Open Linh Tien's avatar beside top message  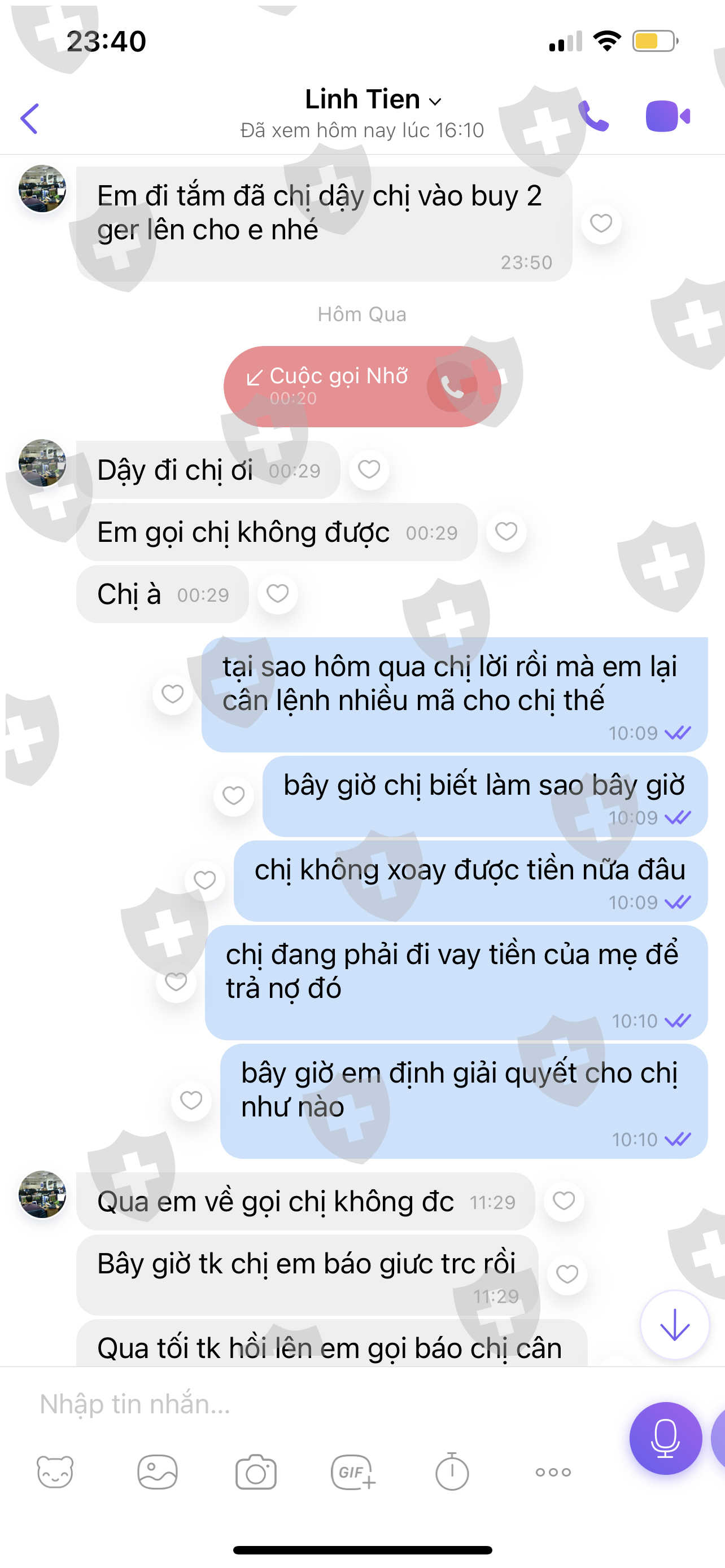pos(42,188)
